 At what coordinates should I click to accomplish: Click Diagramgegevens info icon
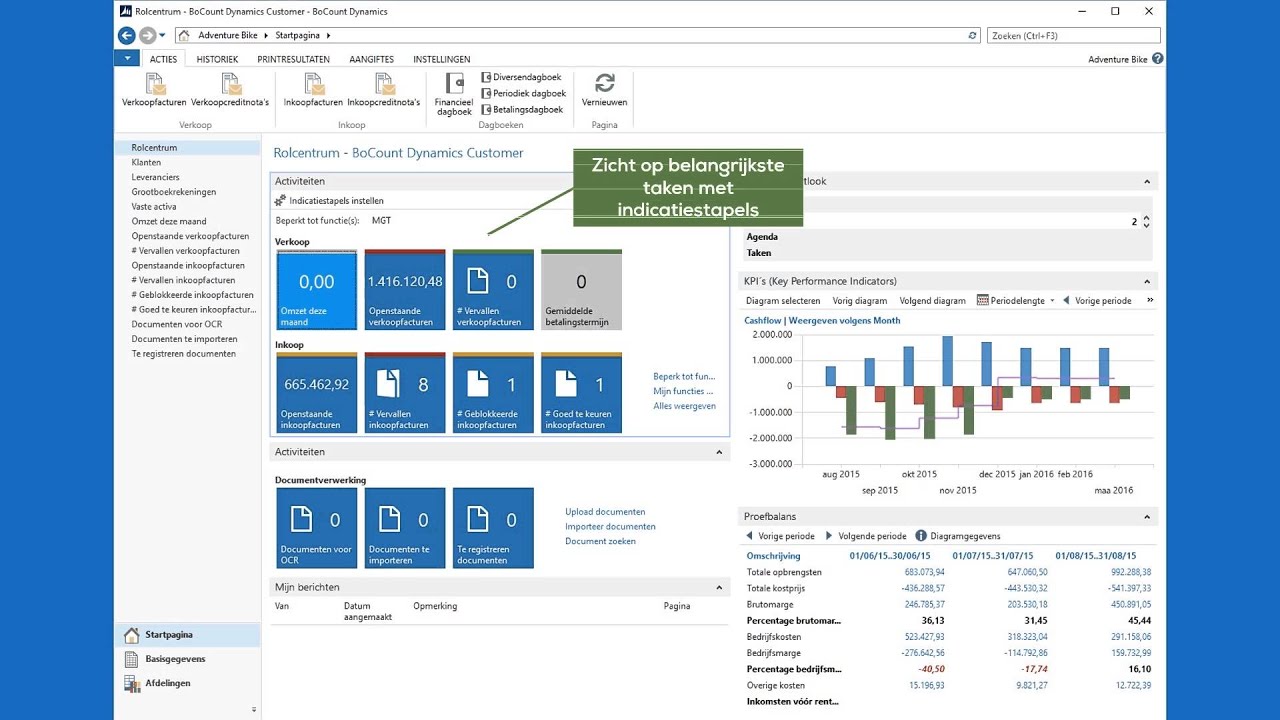(921, 536)
